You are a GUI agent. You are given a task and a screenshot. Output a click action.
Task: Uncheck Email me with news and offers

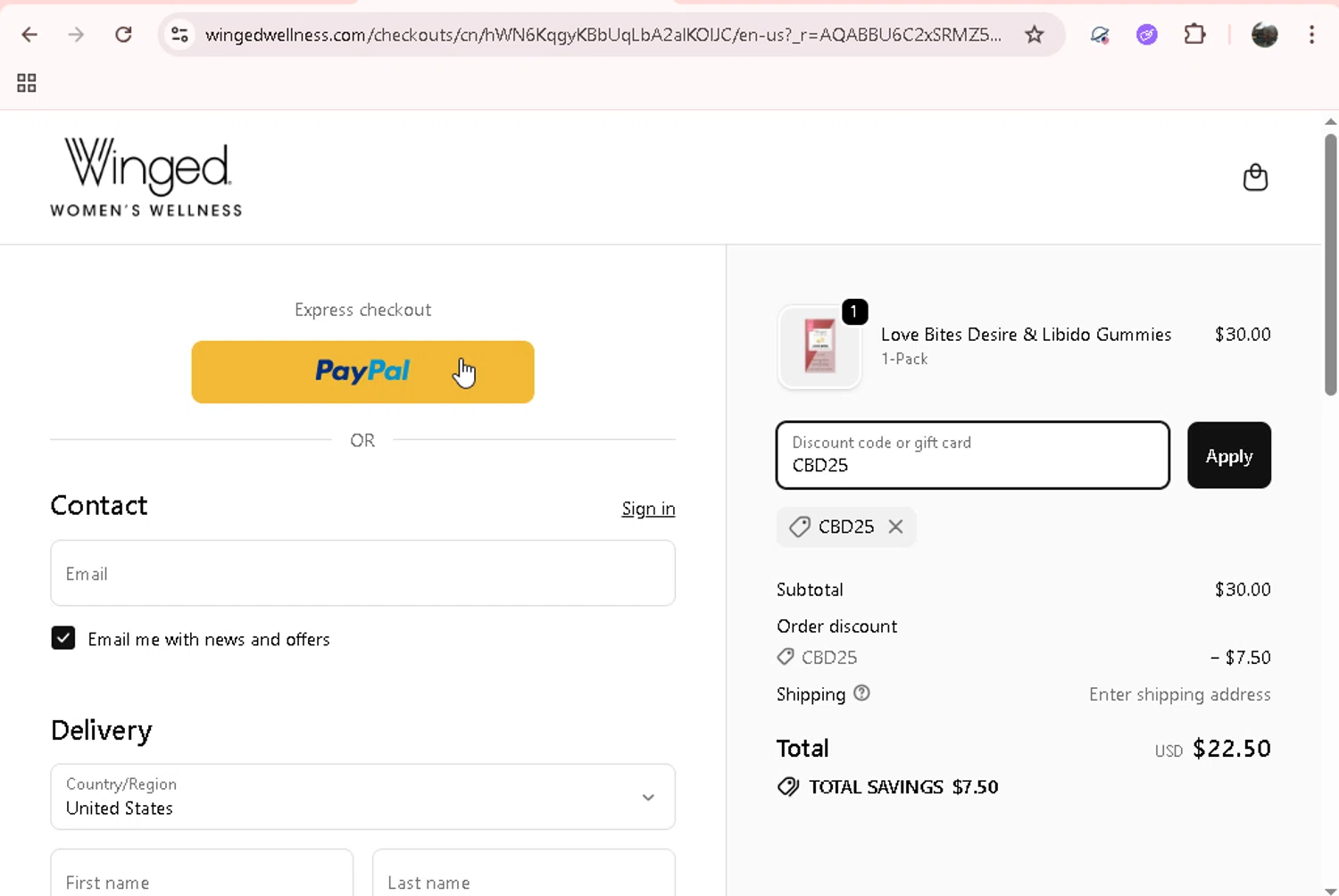(63, 638)
